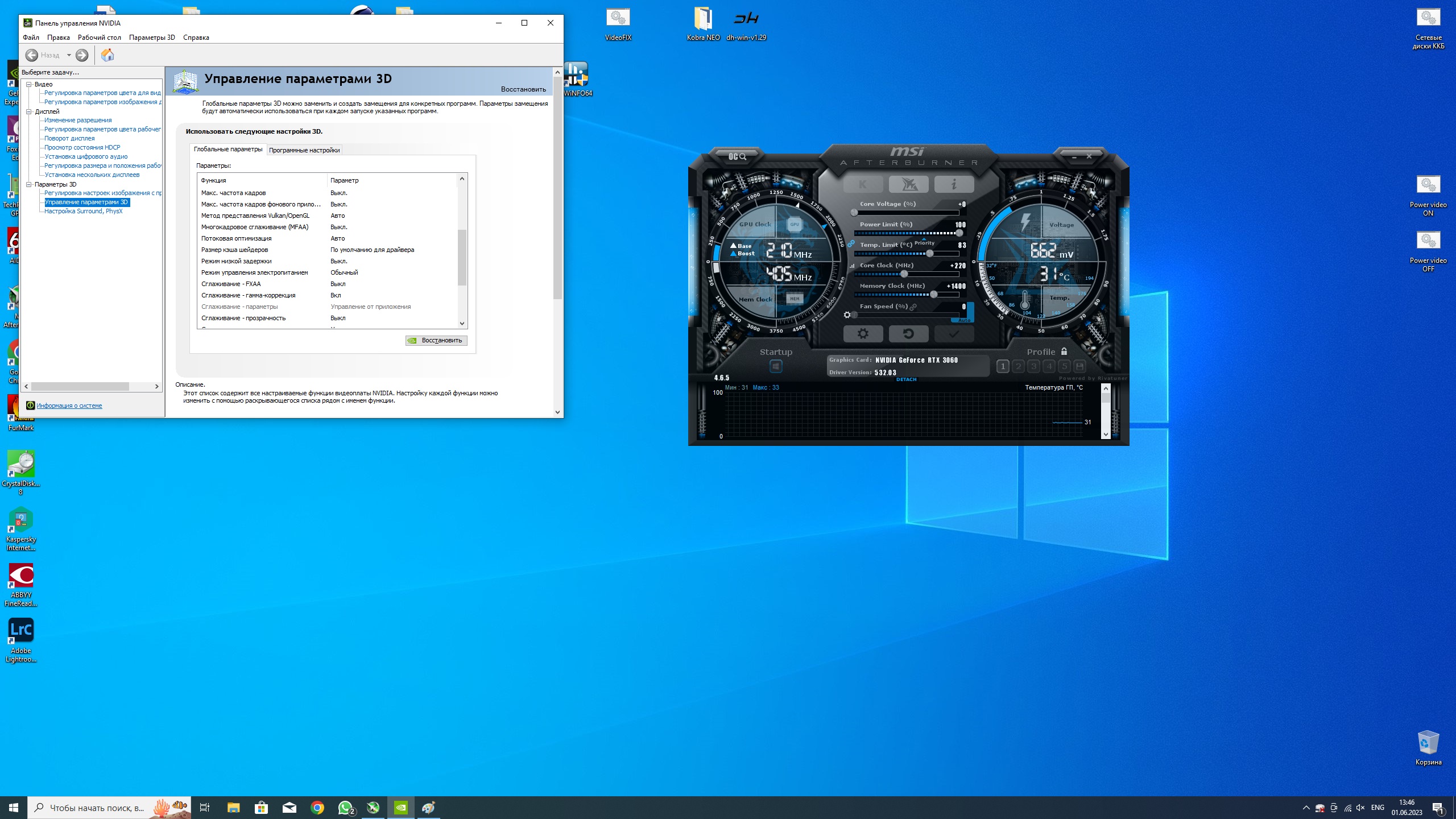Toggle the fan speed Auto mode
The image size is (1456, 819).
tap(965, 320)
